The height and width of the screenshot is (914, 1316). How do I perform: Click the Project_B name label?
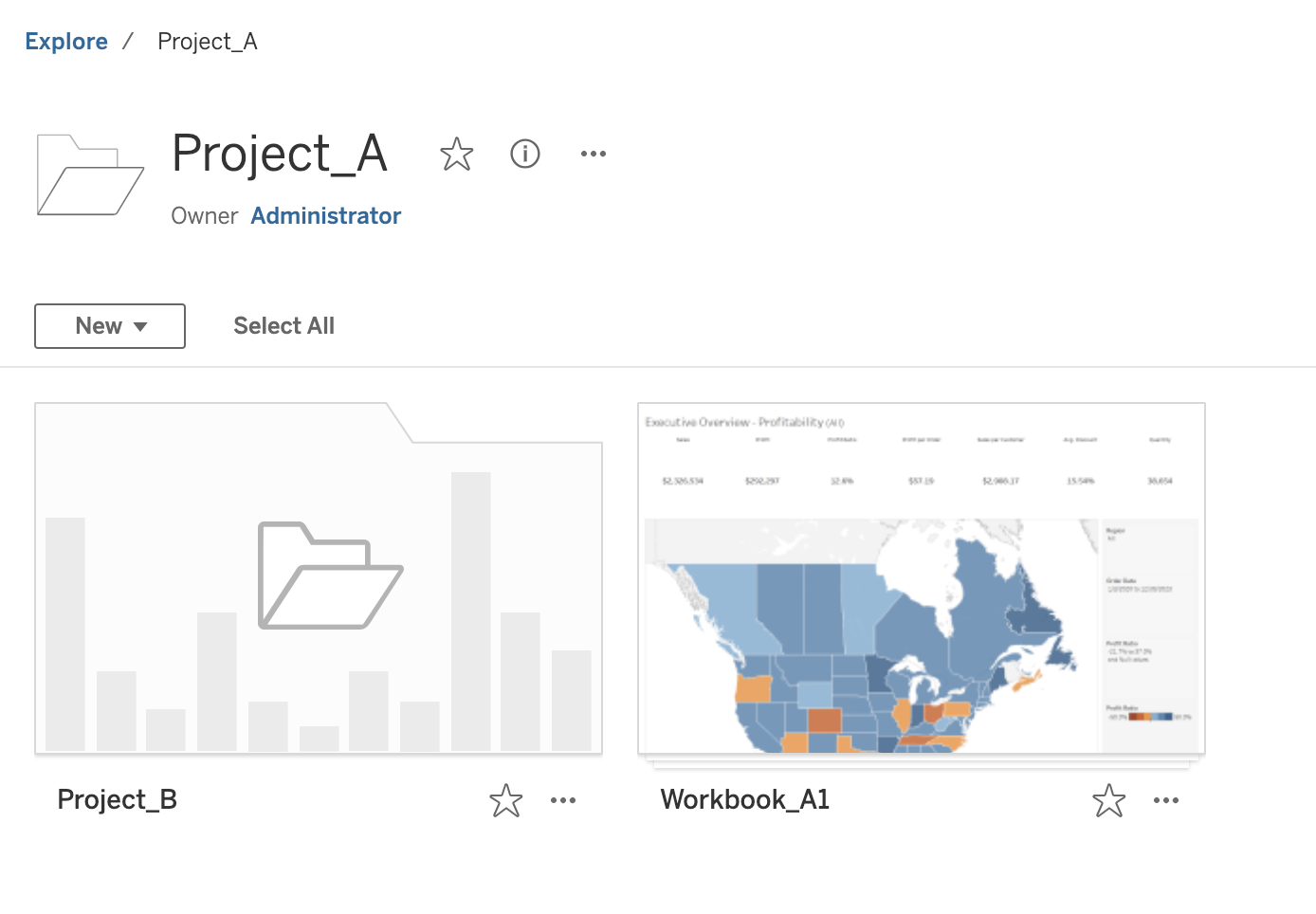tap(118, 800)
